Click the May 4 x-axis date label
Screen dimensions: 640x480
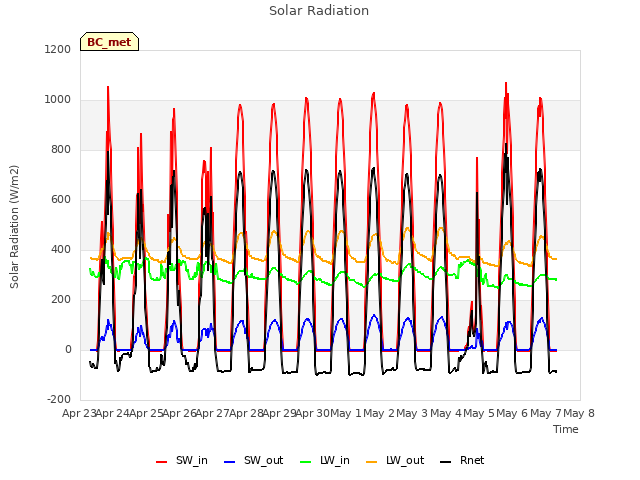[x=446, y=413]
